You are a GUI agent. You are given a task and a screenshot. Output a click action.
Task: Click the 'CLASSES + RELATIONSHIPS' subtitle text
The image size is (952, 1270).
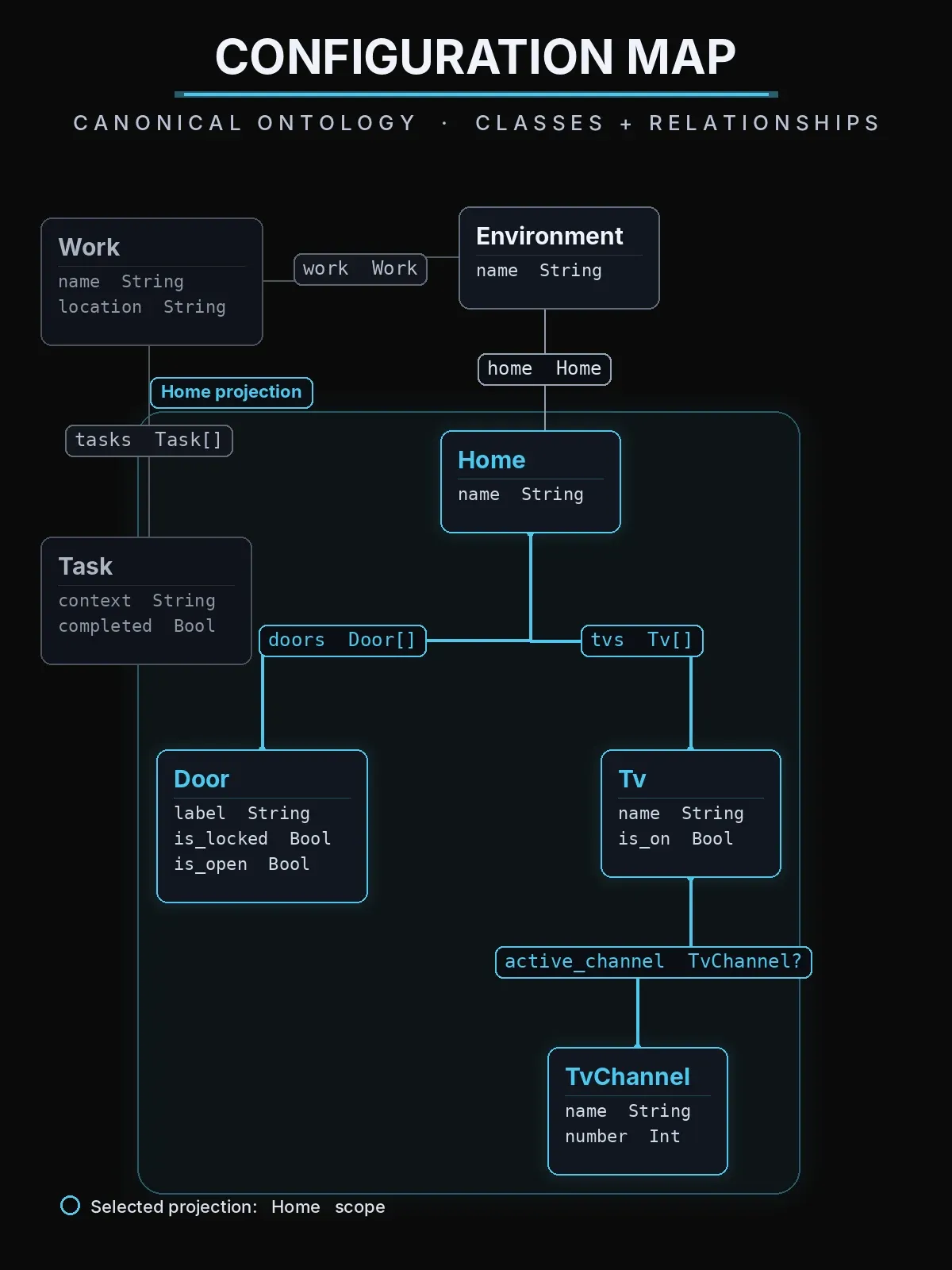pyautogui.click(x=678, y=123)
